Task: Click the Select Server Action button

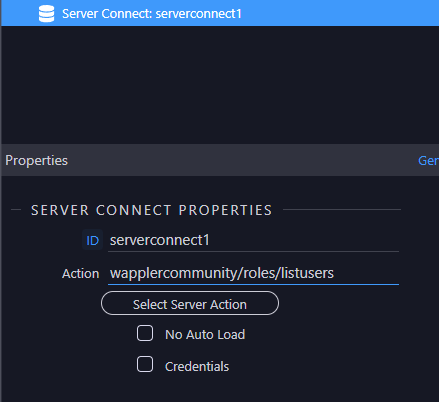Action: point(190,303)
